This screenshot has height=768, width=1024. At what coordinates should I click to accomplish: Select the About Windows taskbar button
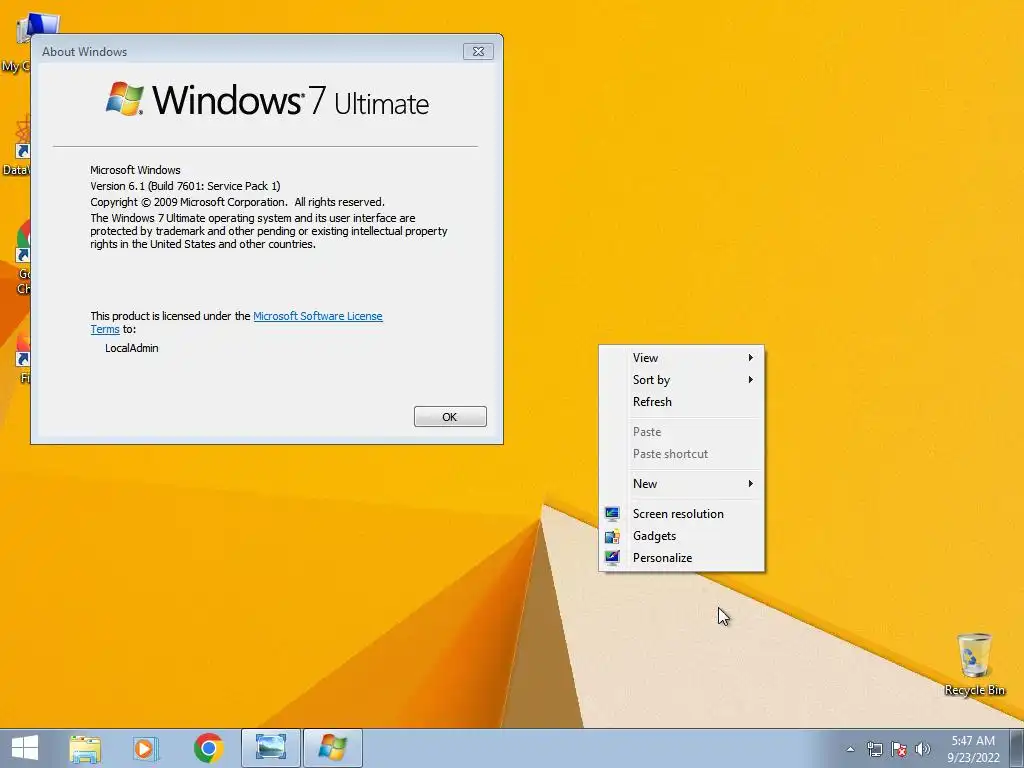click(x=332, y=748)
